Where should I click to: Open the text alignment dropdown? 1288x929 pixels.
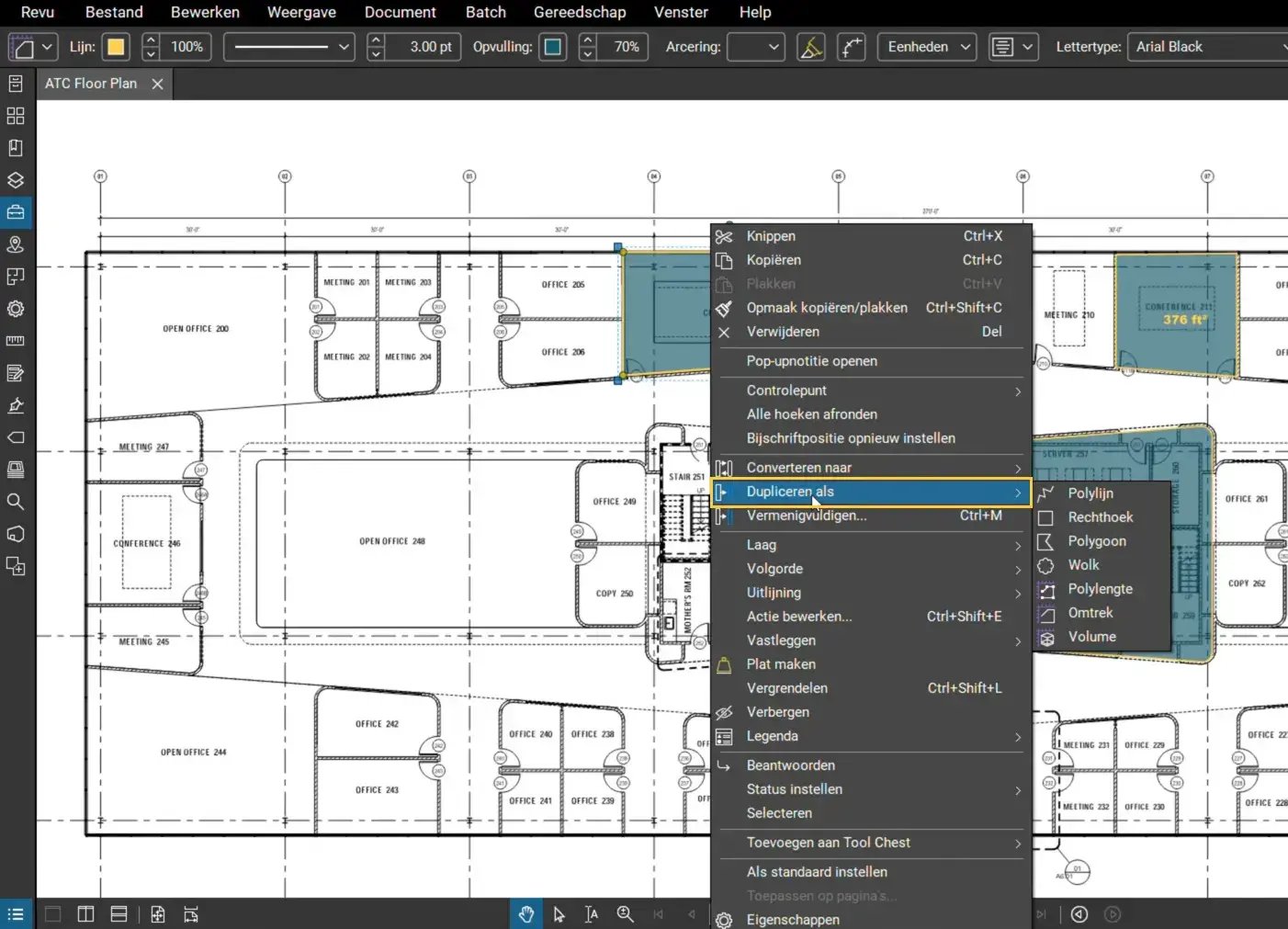click(1013, 47)
